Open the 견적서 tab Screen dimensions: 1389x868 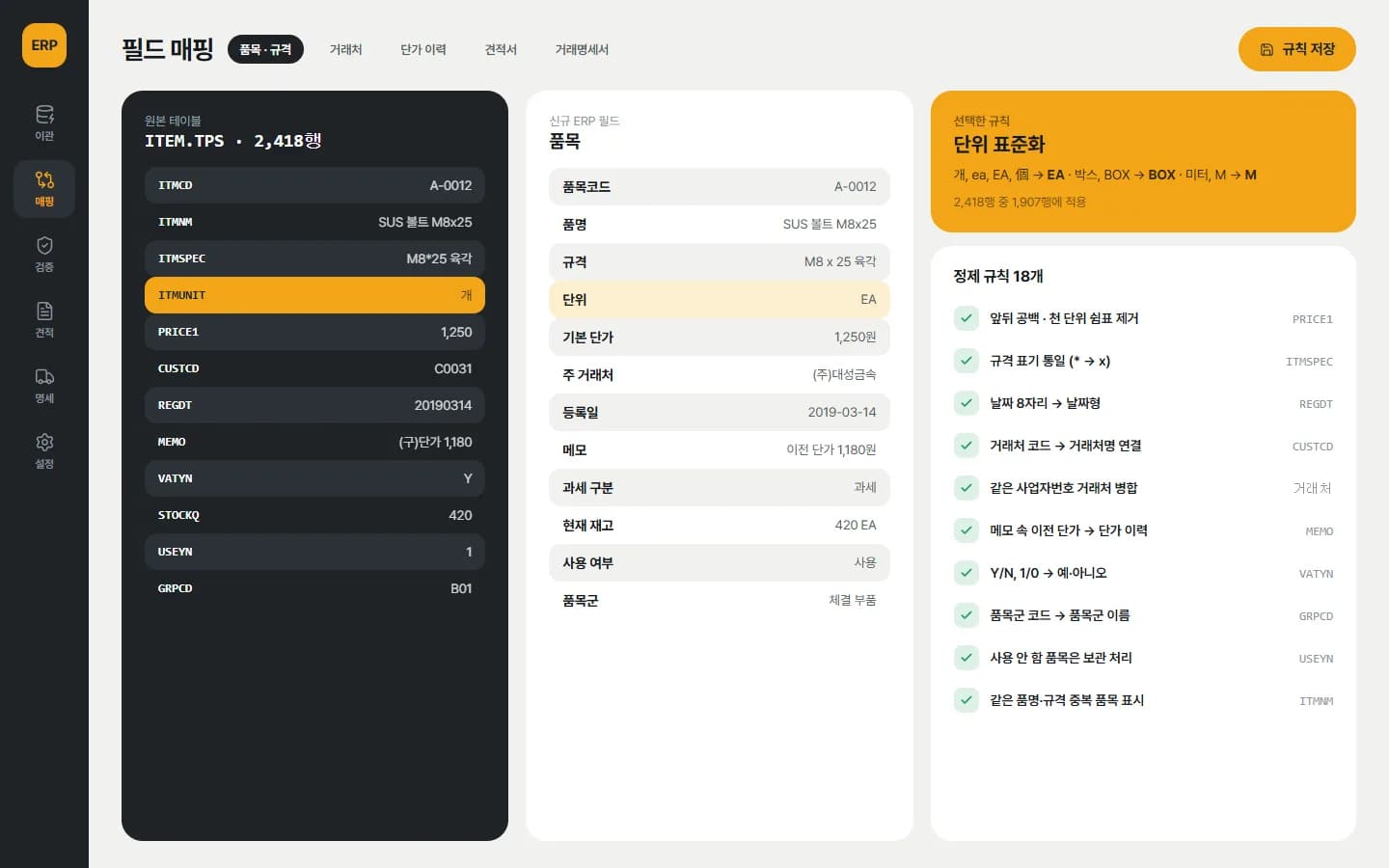tap(501, 49)
